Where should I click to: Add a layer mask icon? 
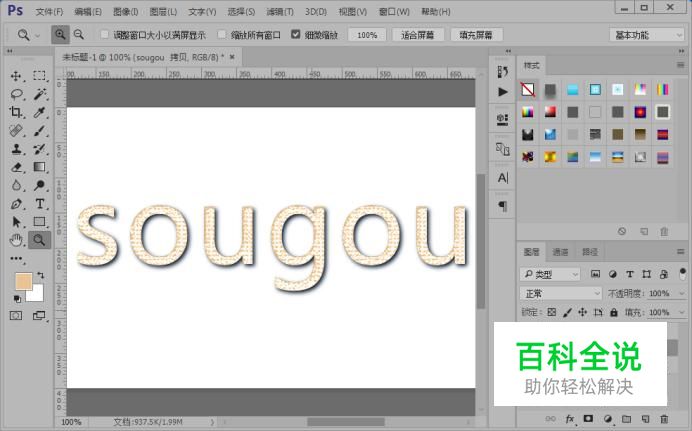[x=588, y=418]
